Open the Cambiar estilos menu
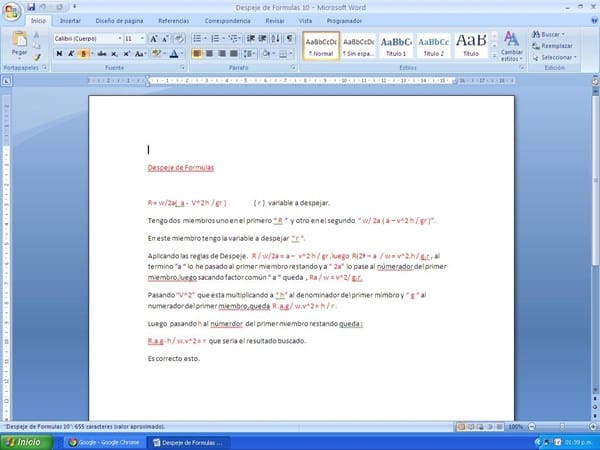Viewport: 600px width, 450px height. [512, 47]
